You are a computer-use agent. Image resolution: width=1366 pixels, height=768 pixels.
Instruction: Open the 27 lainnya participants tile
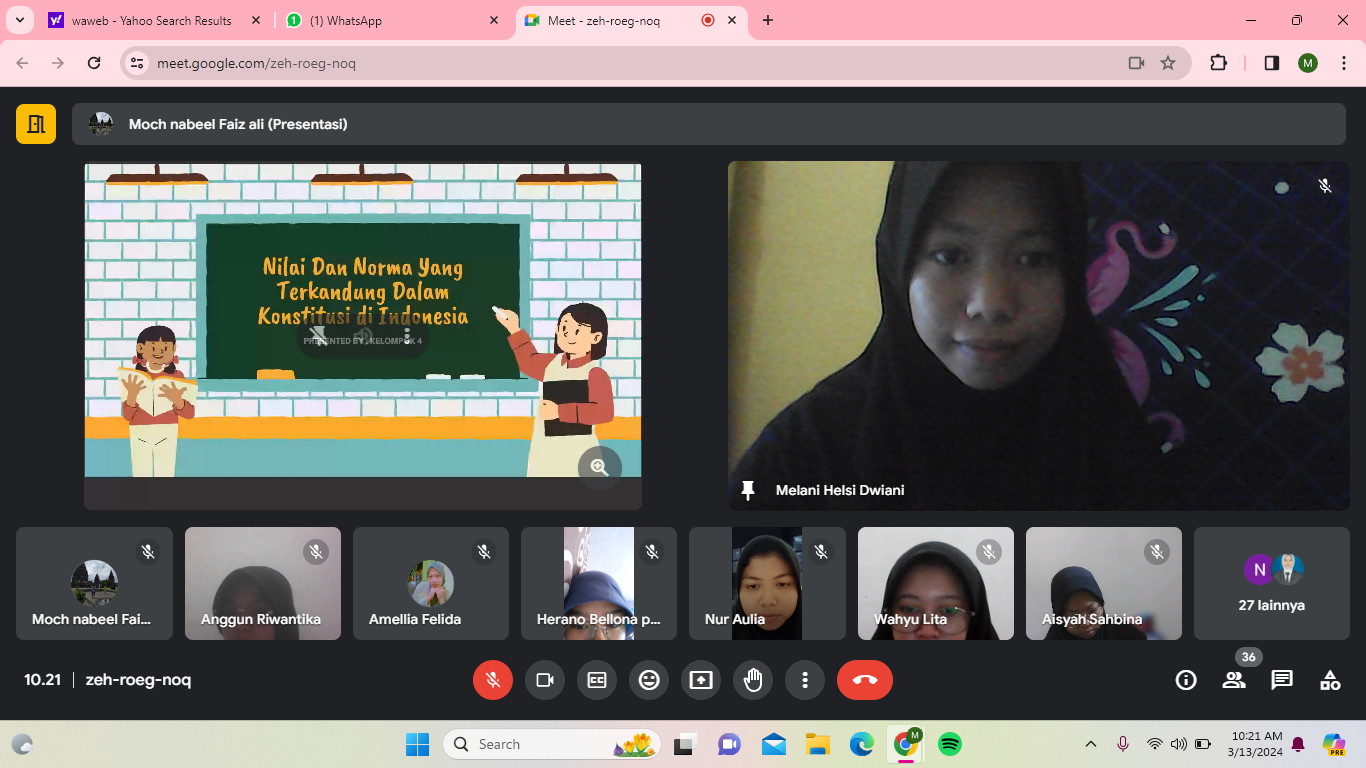pos(1272,584)
